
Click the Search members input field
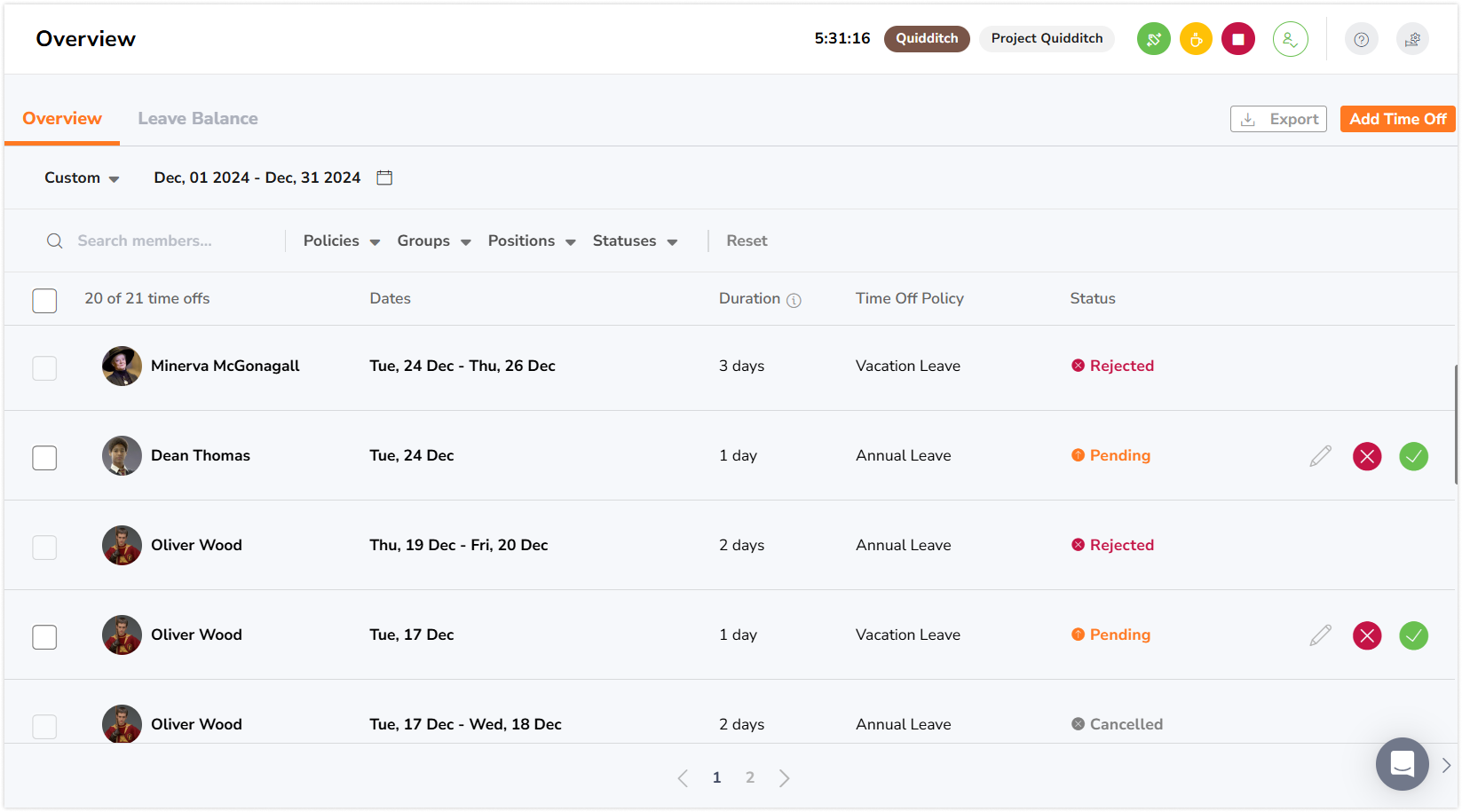pos(169,241)
